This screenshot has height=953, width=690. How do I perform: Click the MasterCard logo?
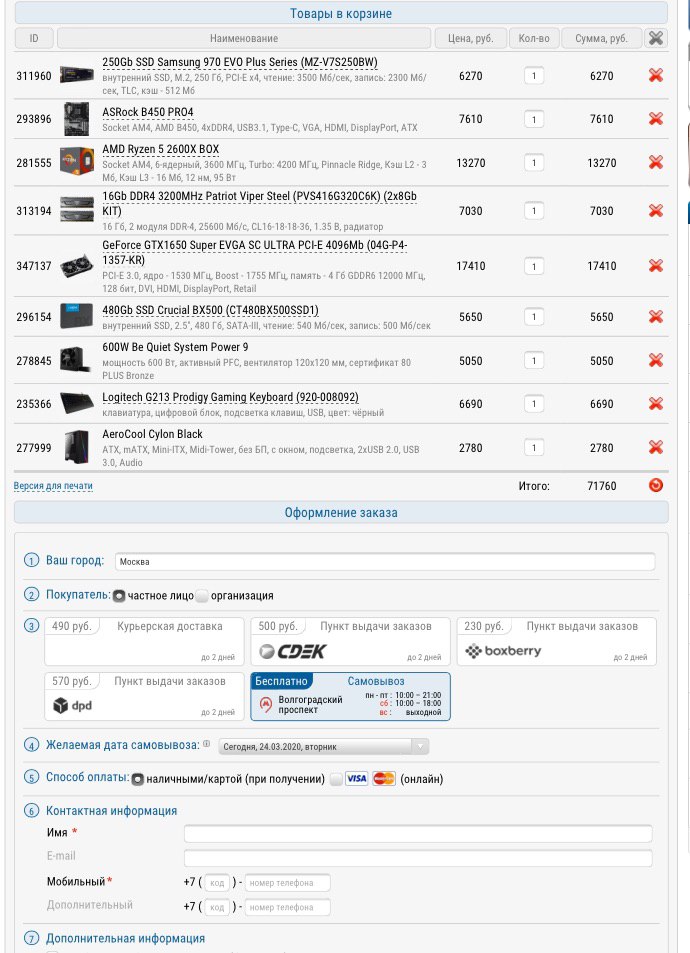[x=384, y=779]
